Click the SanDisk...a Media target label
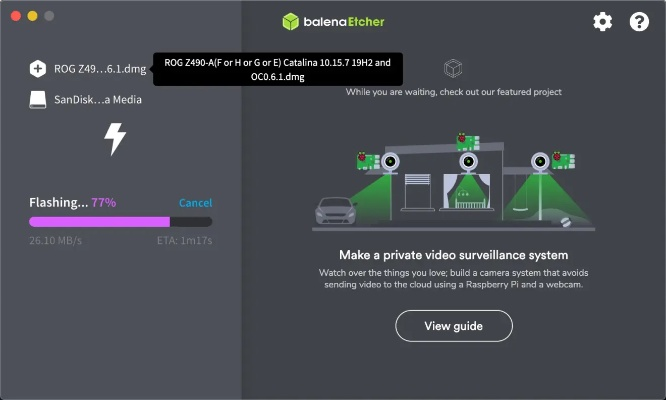This screenshot has width=666, height=400. 98,100
